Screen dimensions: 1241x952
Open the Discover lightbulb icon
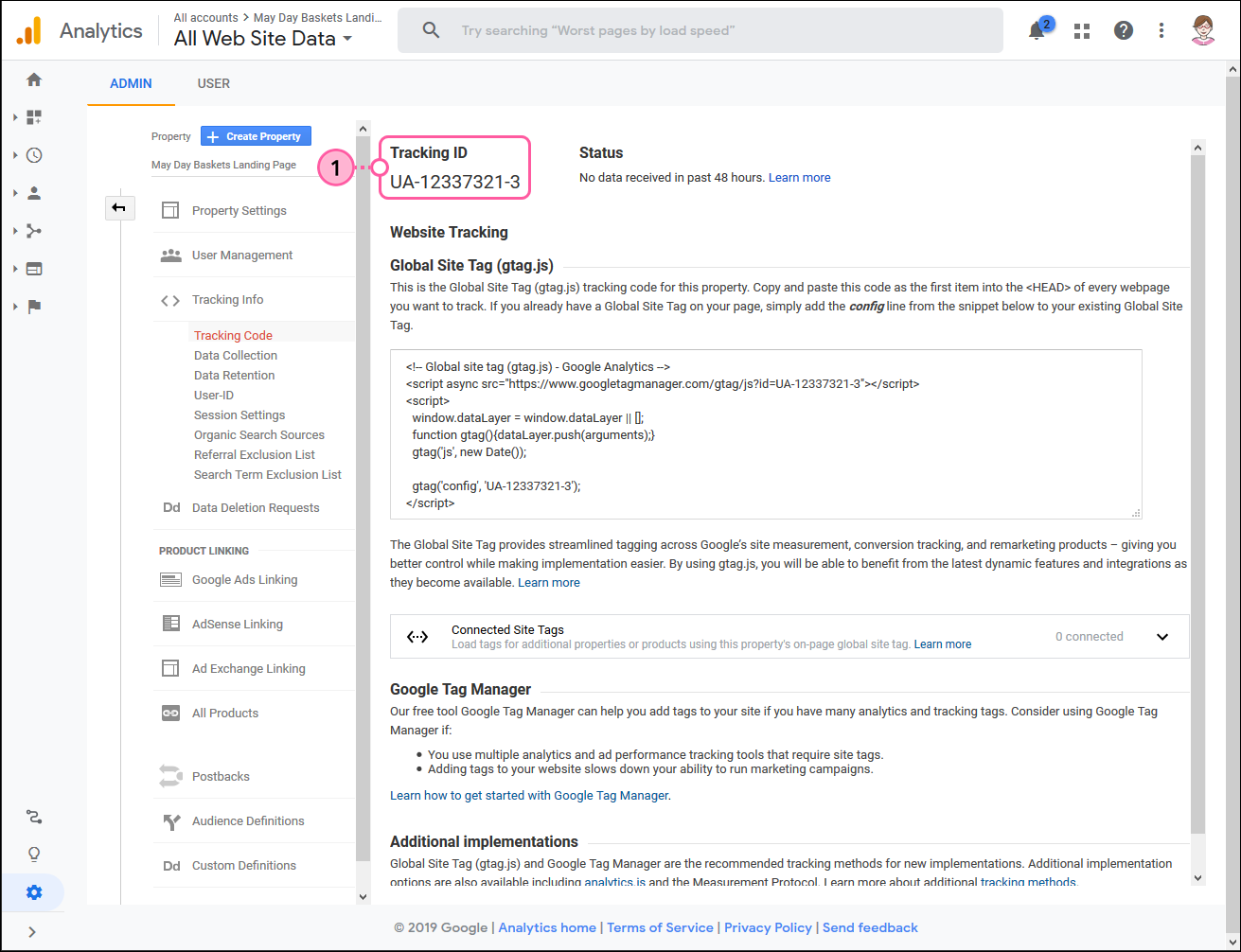tap(34, 855)
